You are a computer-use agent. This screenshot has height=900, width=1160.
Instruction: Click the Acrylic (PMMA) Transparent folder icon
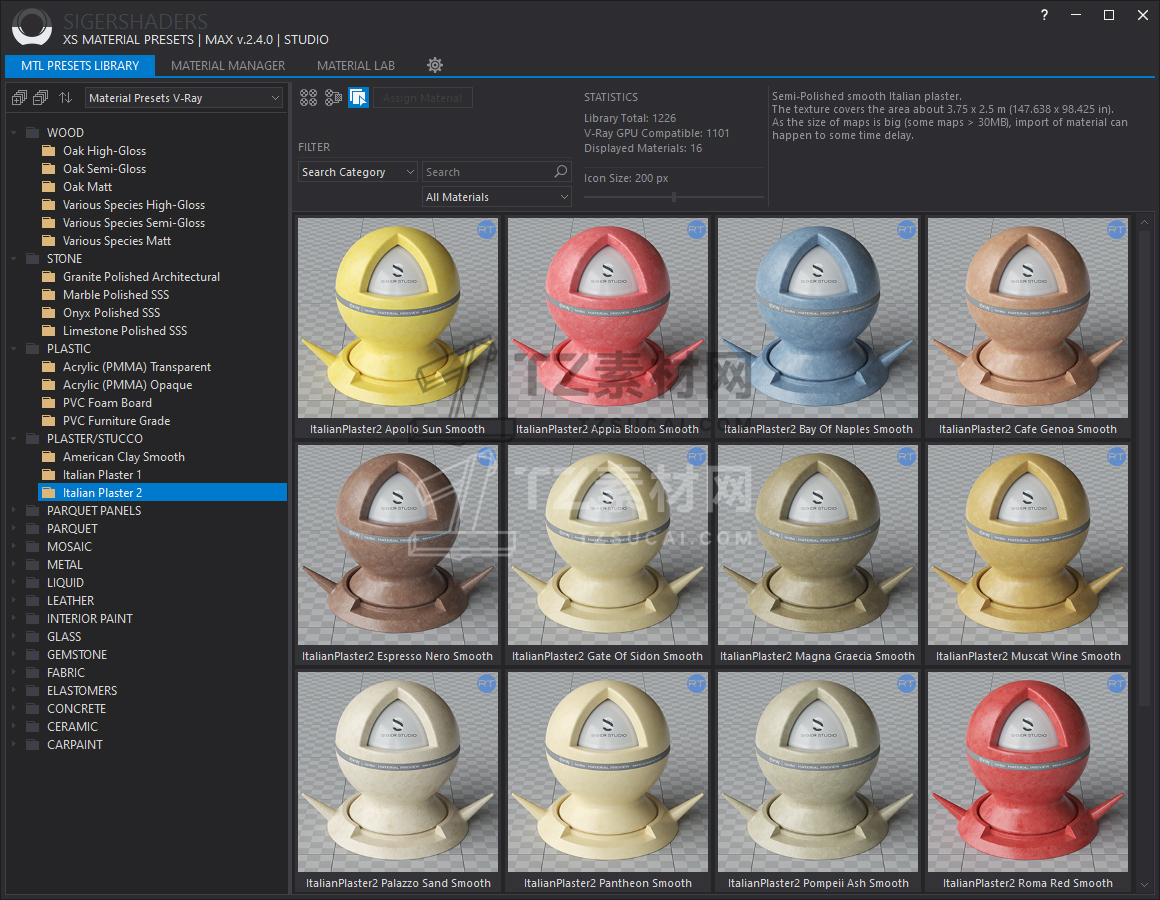pos(49,367)
